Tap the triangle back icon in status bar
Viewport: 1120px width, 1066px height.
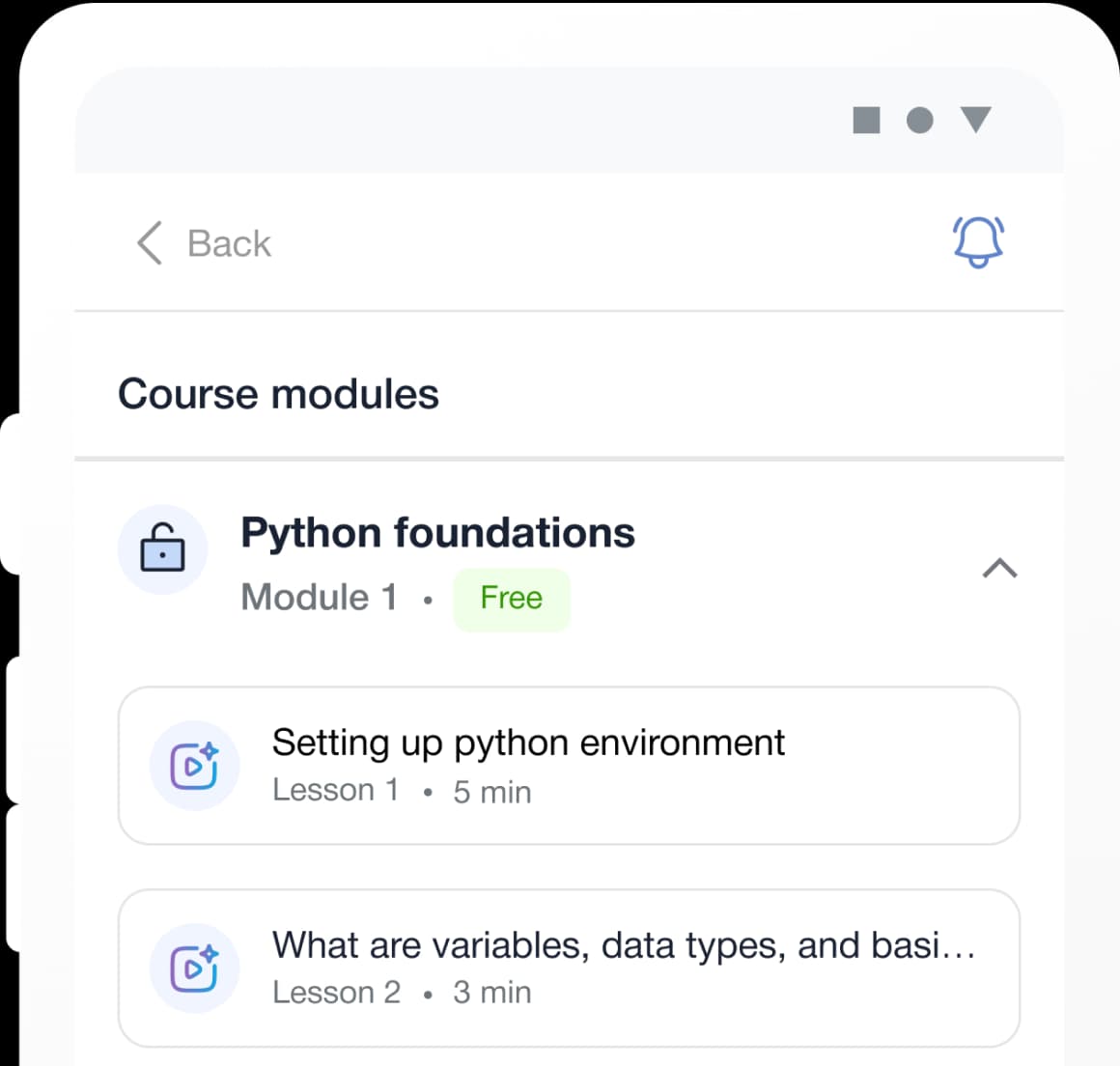pyautogui.click(x=977, y=120)
